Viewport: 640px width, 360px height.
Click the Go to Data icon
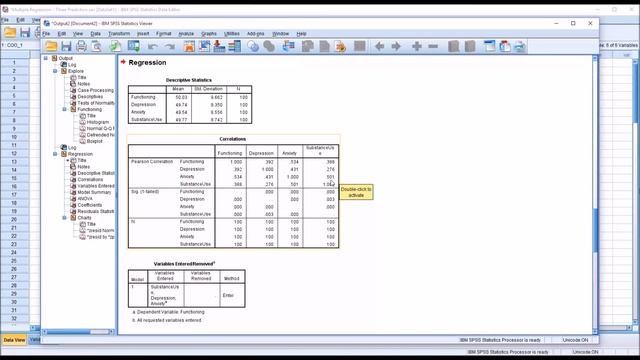coord(189,46)
